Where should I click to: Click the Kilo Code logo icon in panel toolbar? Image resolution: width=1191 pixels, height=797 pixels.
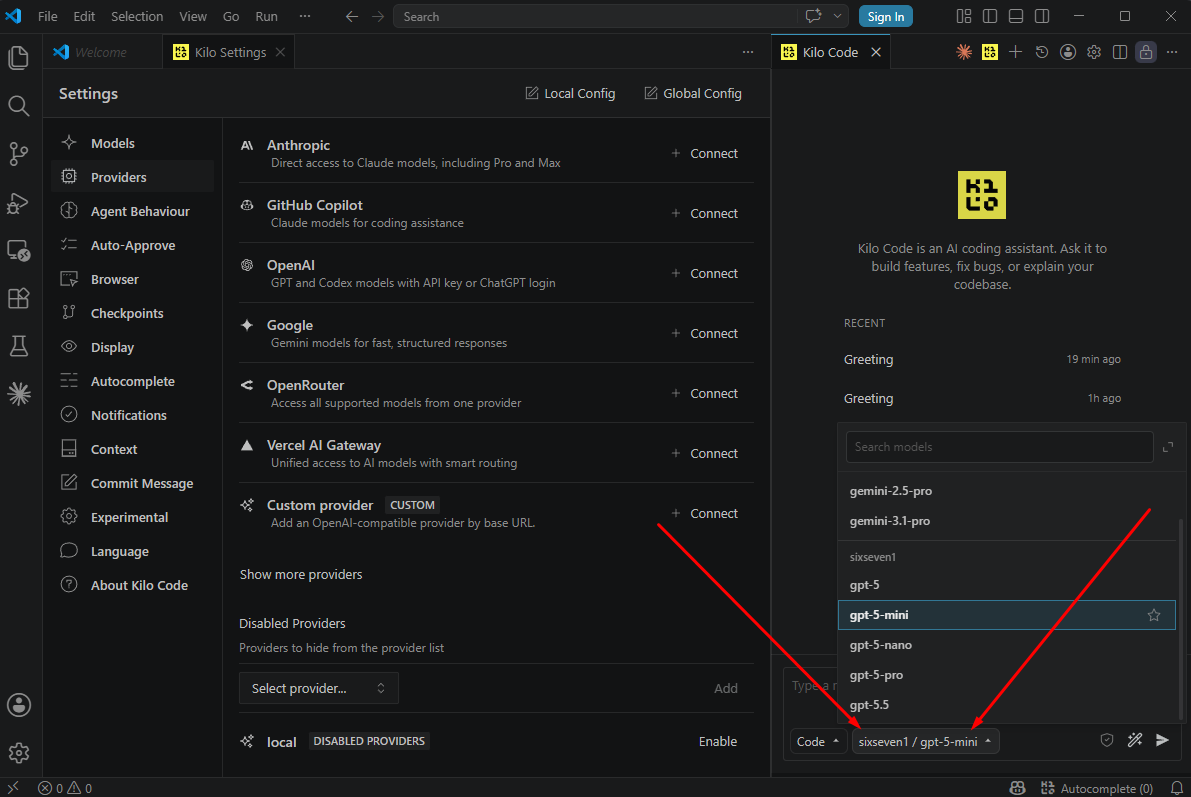pyautogui.click(x=990, y=52)
